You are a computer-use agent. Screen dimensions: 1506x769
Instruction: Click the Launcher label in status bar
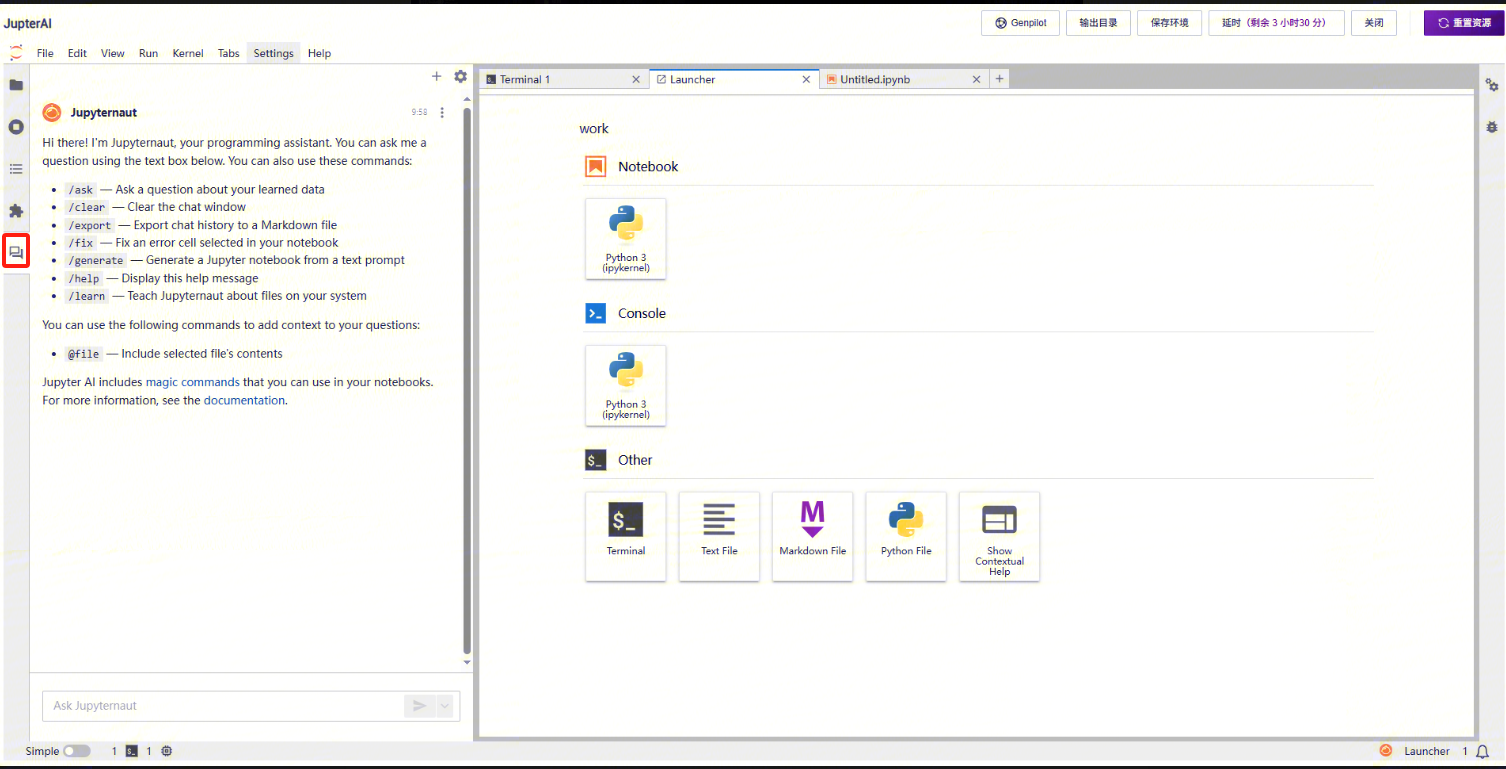[1426, 752]
